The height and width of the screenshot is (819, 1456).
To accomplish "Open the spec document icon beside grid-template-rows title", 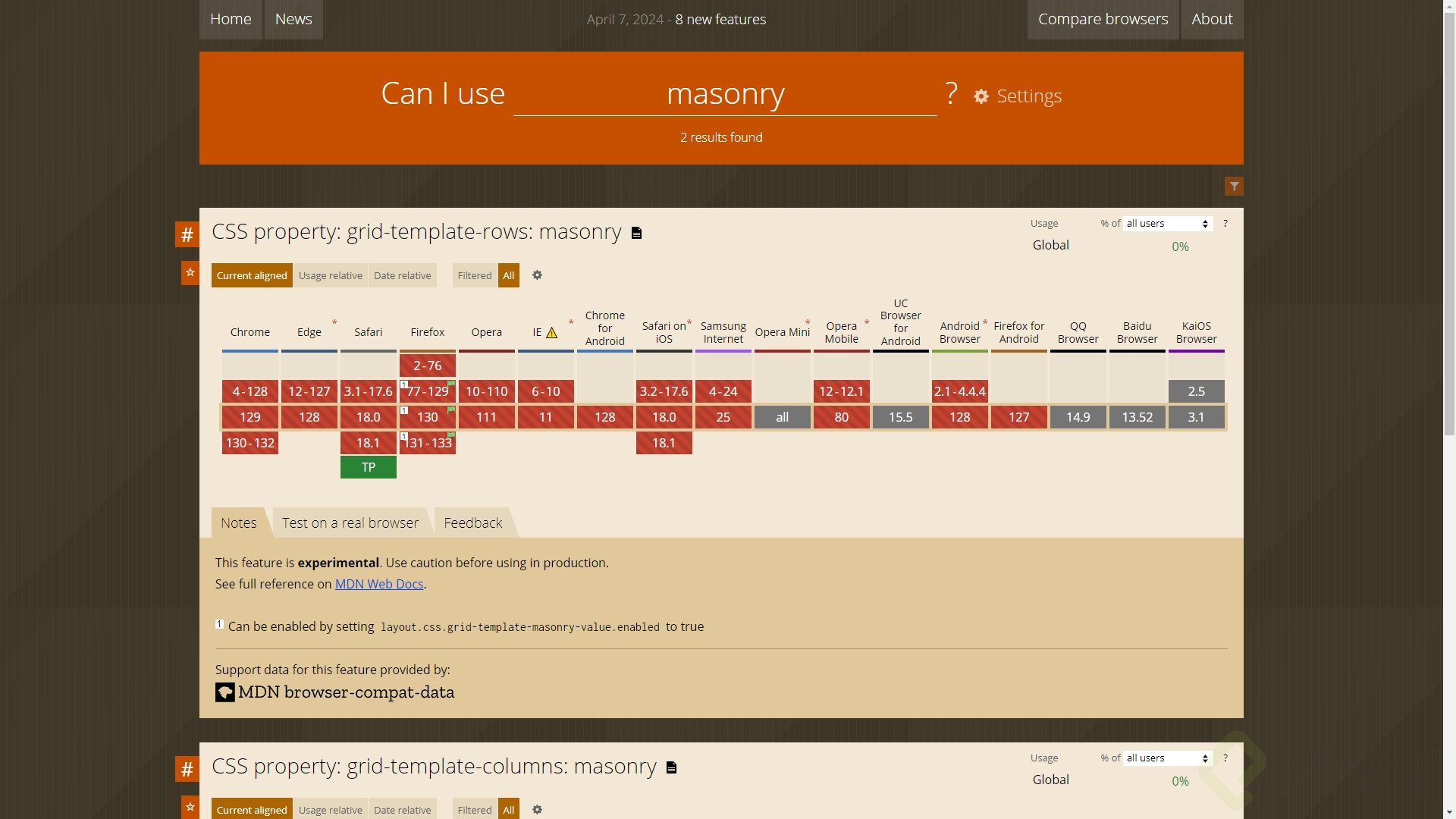I will [637, 234].
